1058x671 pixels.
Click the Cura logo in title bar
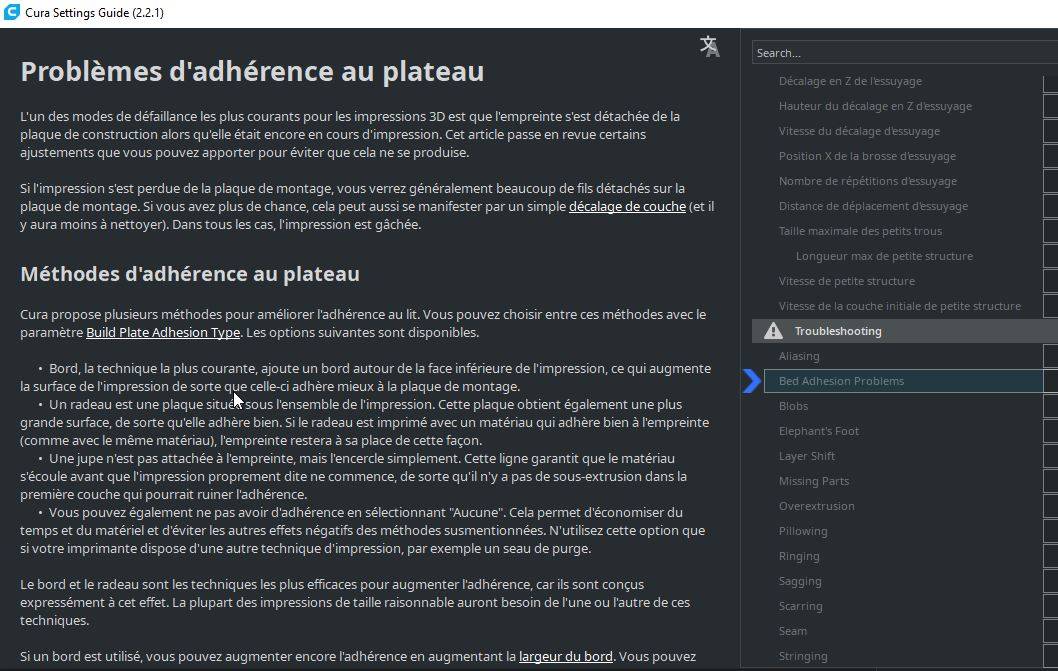(11, 12)
